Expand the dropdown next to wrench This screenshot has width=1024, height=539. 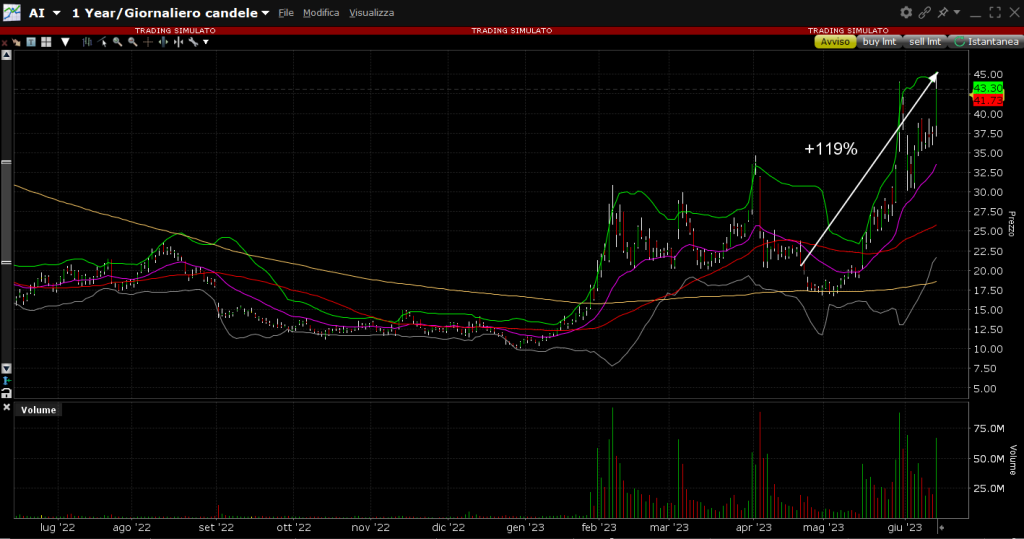(x=206, y=42)
